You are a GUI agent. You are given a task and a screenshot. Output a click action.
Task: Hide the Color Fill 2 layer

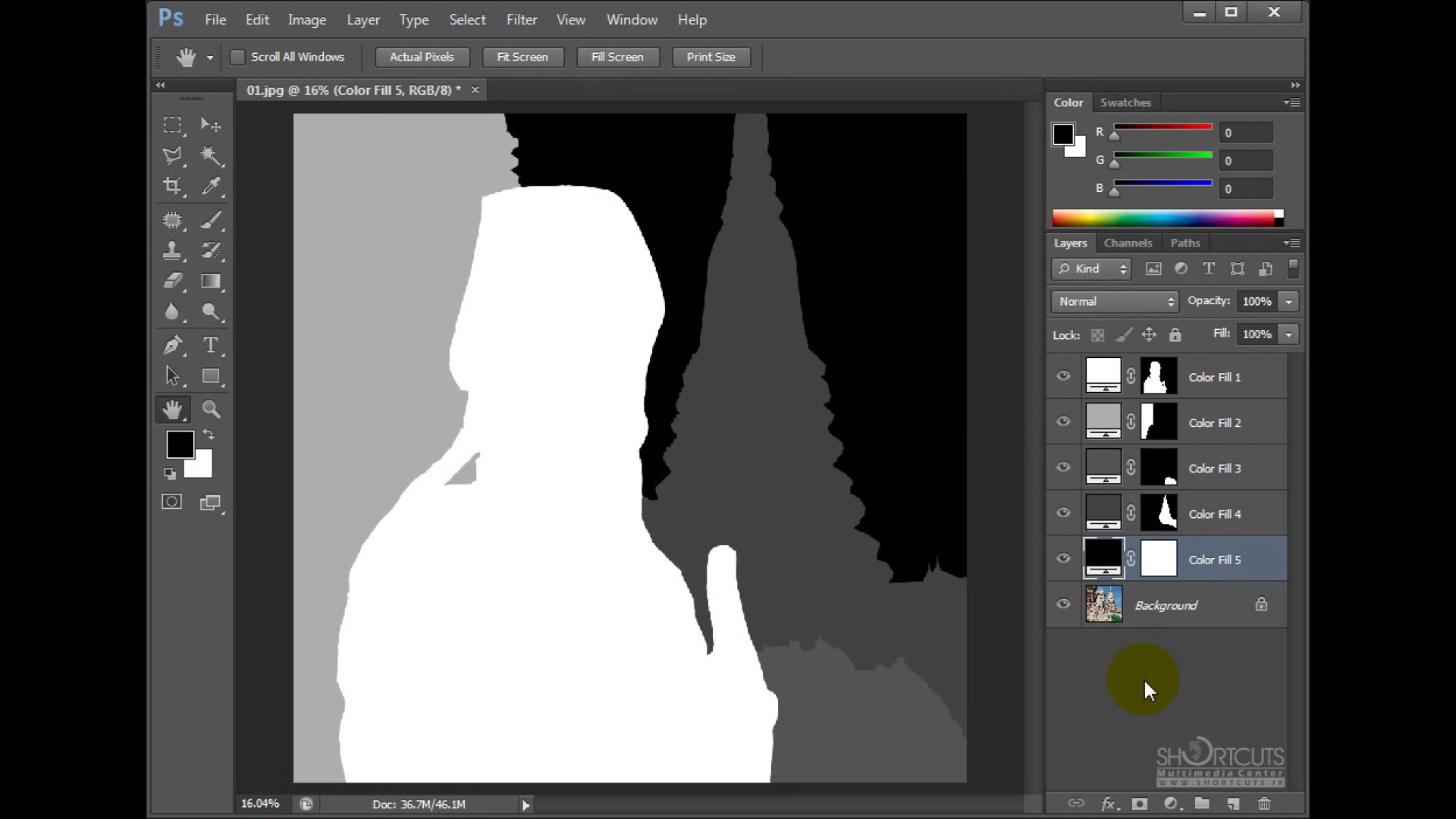[1063, 422]
